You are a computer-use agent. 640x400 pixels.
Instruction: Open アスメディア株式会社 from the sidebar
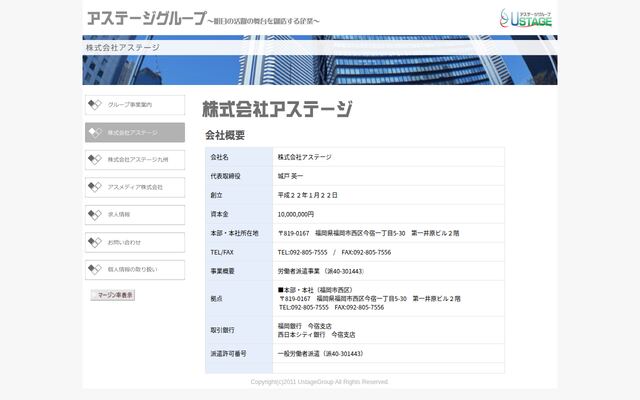[x=135, y=187]
